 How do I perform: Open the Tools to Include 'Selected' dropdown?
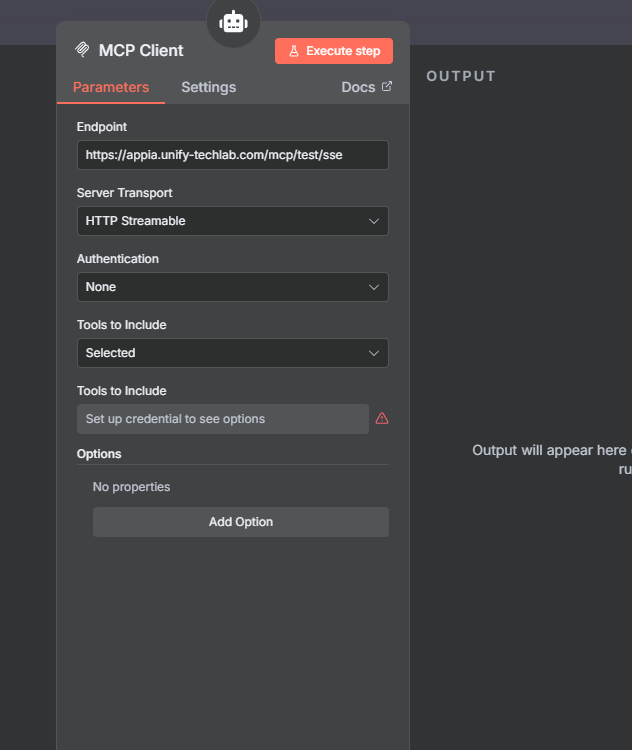pyautogui.click(x=232, y=353)
